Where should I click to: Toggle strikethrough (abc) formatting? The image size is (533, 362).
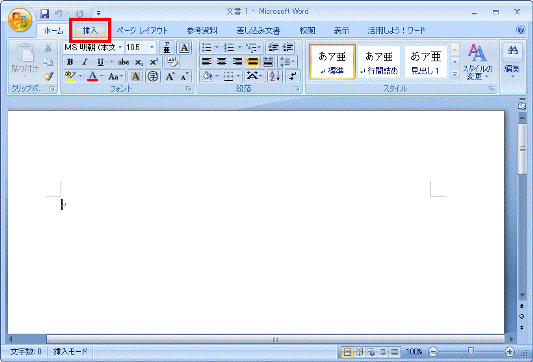(123, 62)
